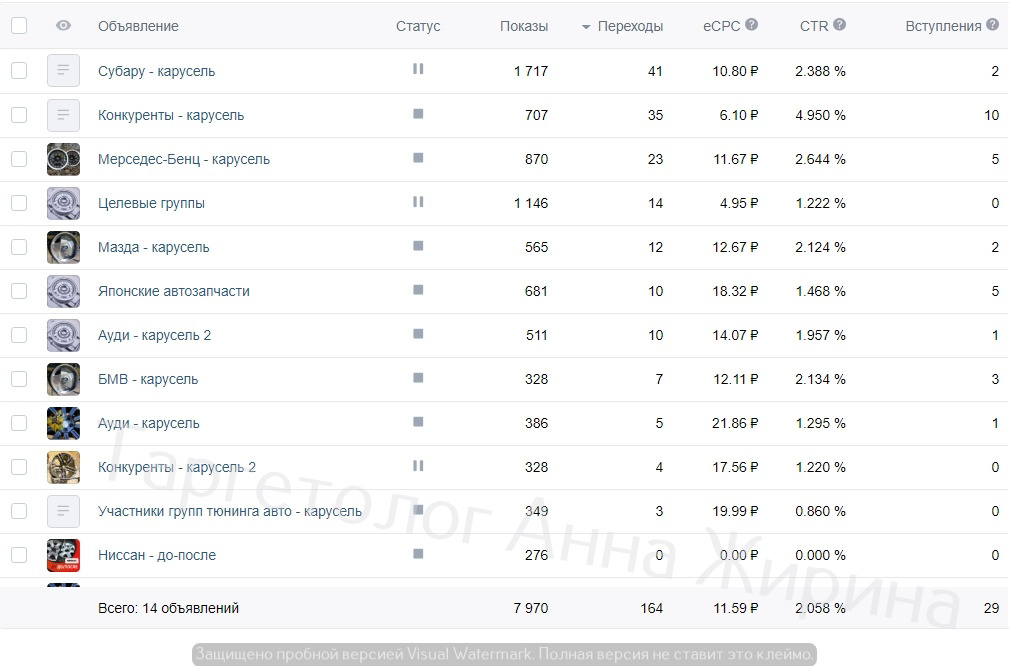Sort table by Показы column header
This screenshot has width=1009, height=666.
(x=524, y=26)
